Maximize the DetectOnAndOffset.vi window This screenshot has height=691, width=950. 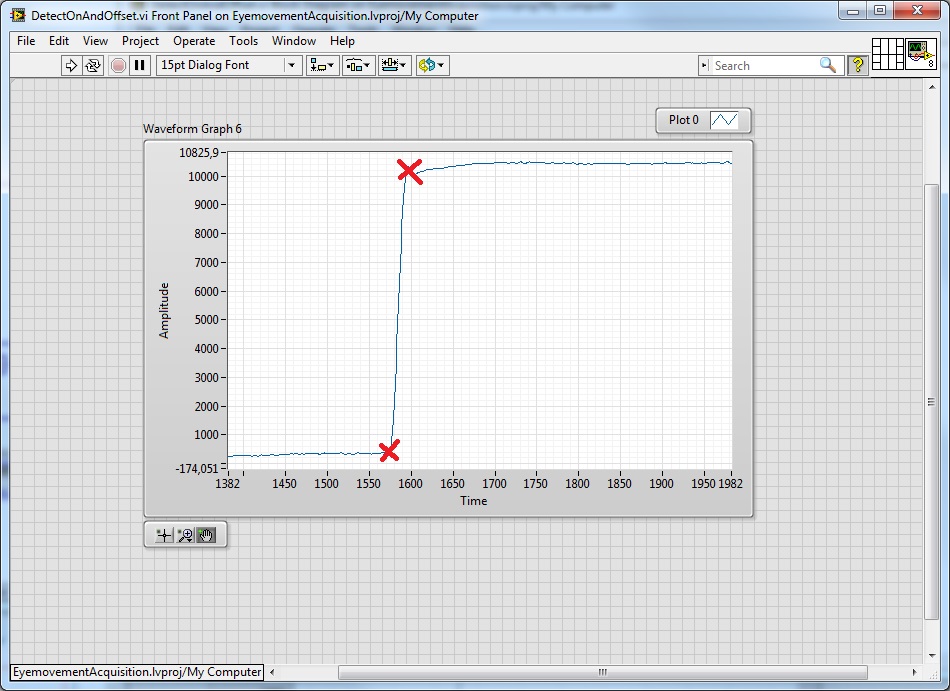click(880, 11)
